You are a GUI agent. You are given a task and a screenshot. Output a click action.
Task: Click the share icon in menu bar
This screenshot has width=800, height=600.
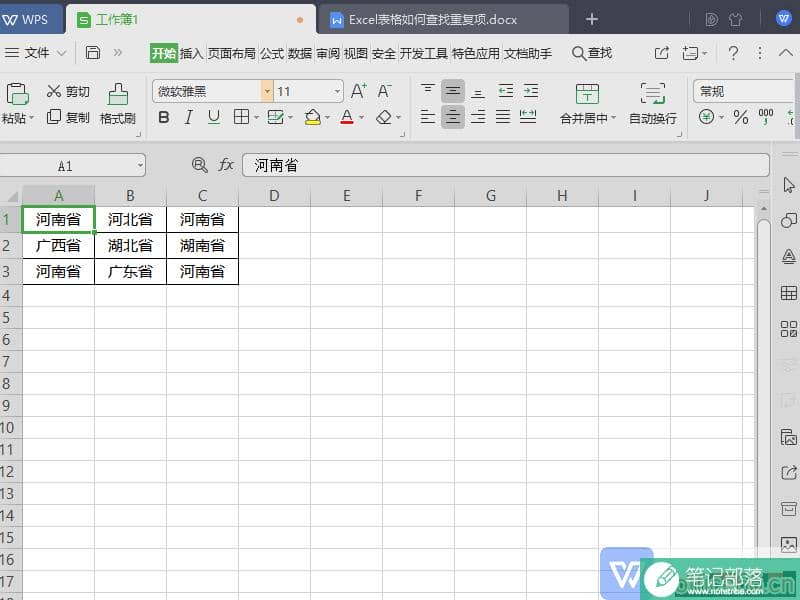point(661,53)
